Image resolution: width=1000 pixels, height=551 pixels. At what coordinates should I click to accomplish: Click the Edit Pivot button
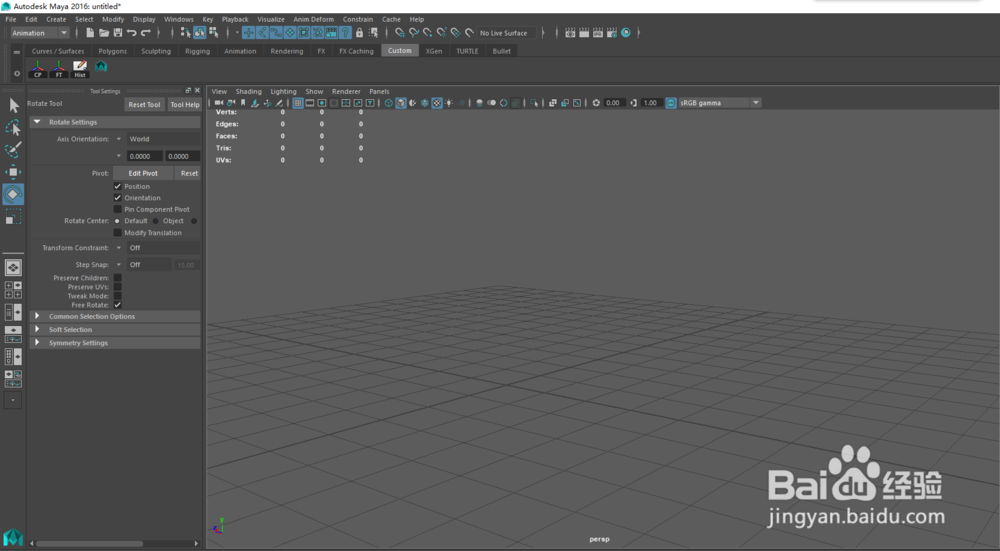pyautogui.click(x=143, y=173)
